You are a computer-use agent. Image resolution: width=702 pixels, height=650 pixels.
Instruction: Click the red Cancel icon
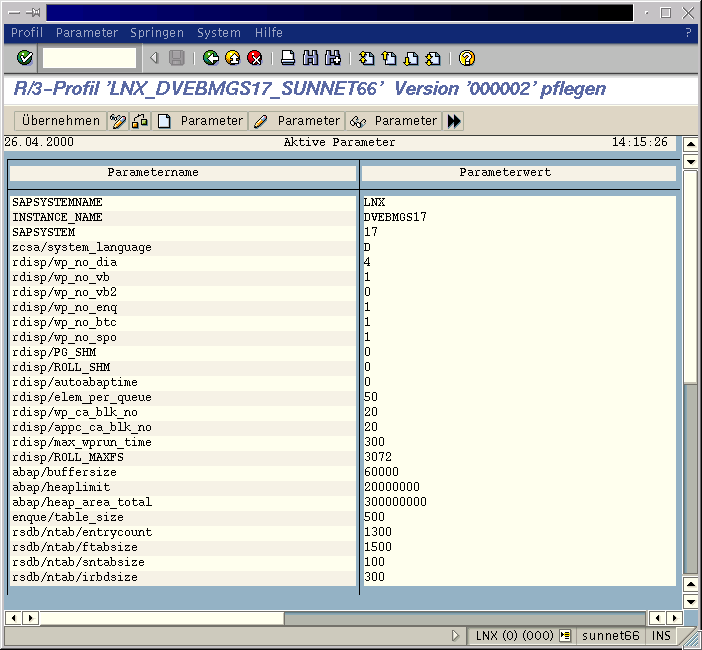[254, 58]
